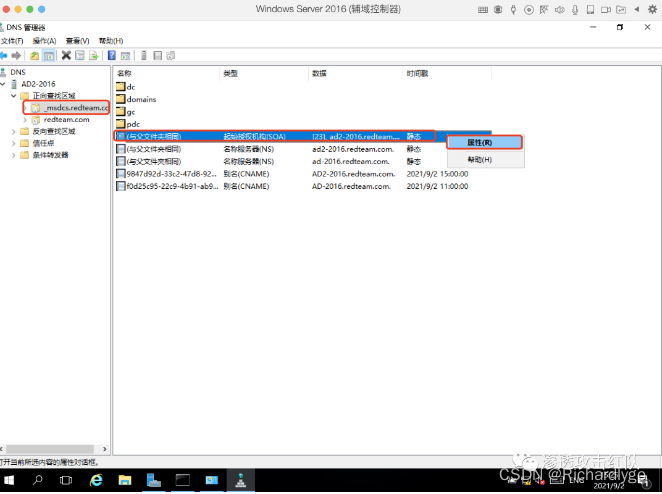Click the taskbar clock showing 2021/9/2
Viewport: 662px width, 494px height.
[609, 482]
